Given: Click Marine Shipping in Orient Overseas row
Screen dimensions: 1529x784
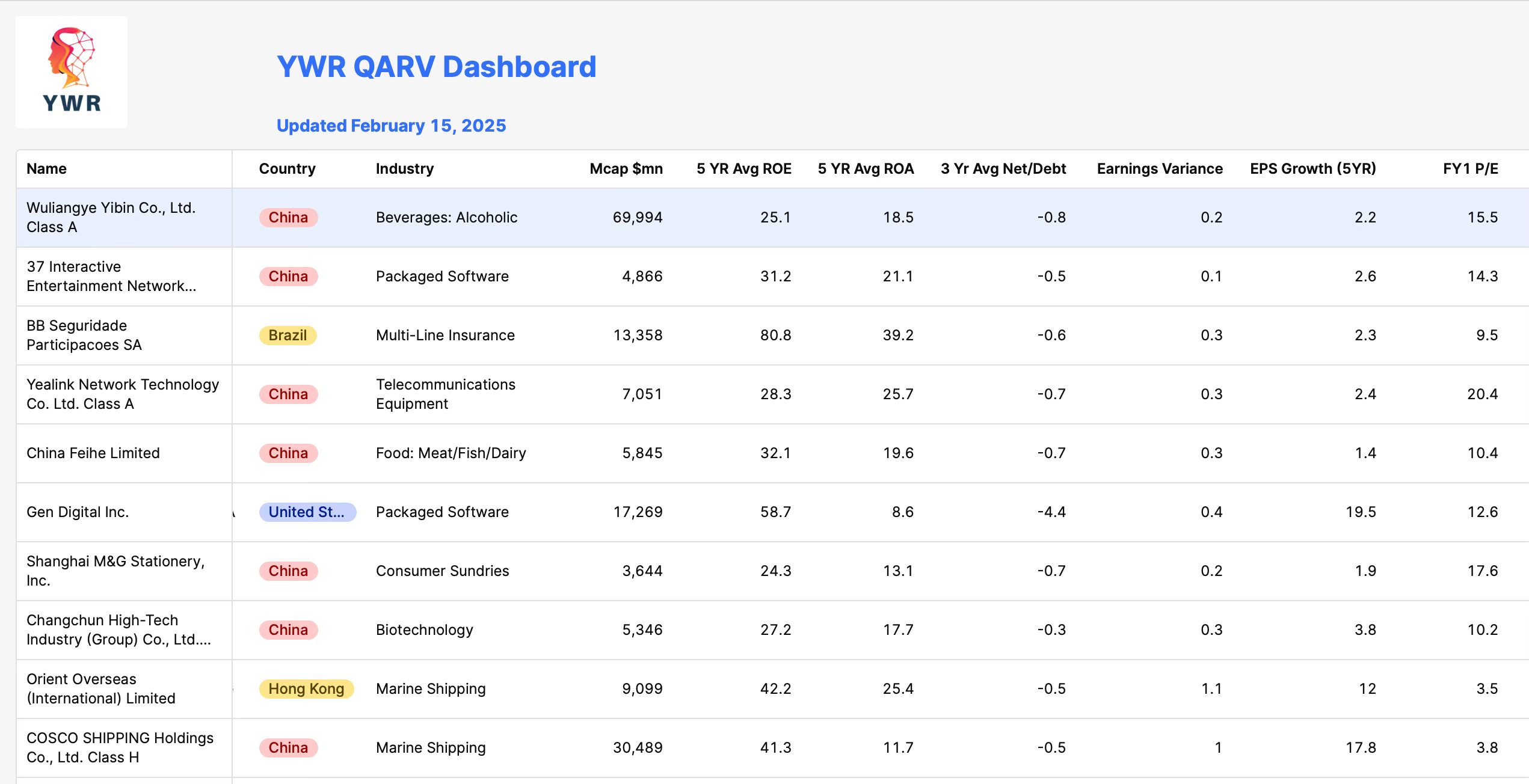Looking at the screenshot, I should pos(431,689).
